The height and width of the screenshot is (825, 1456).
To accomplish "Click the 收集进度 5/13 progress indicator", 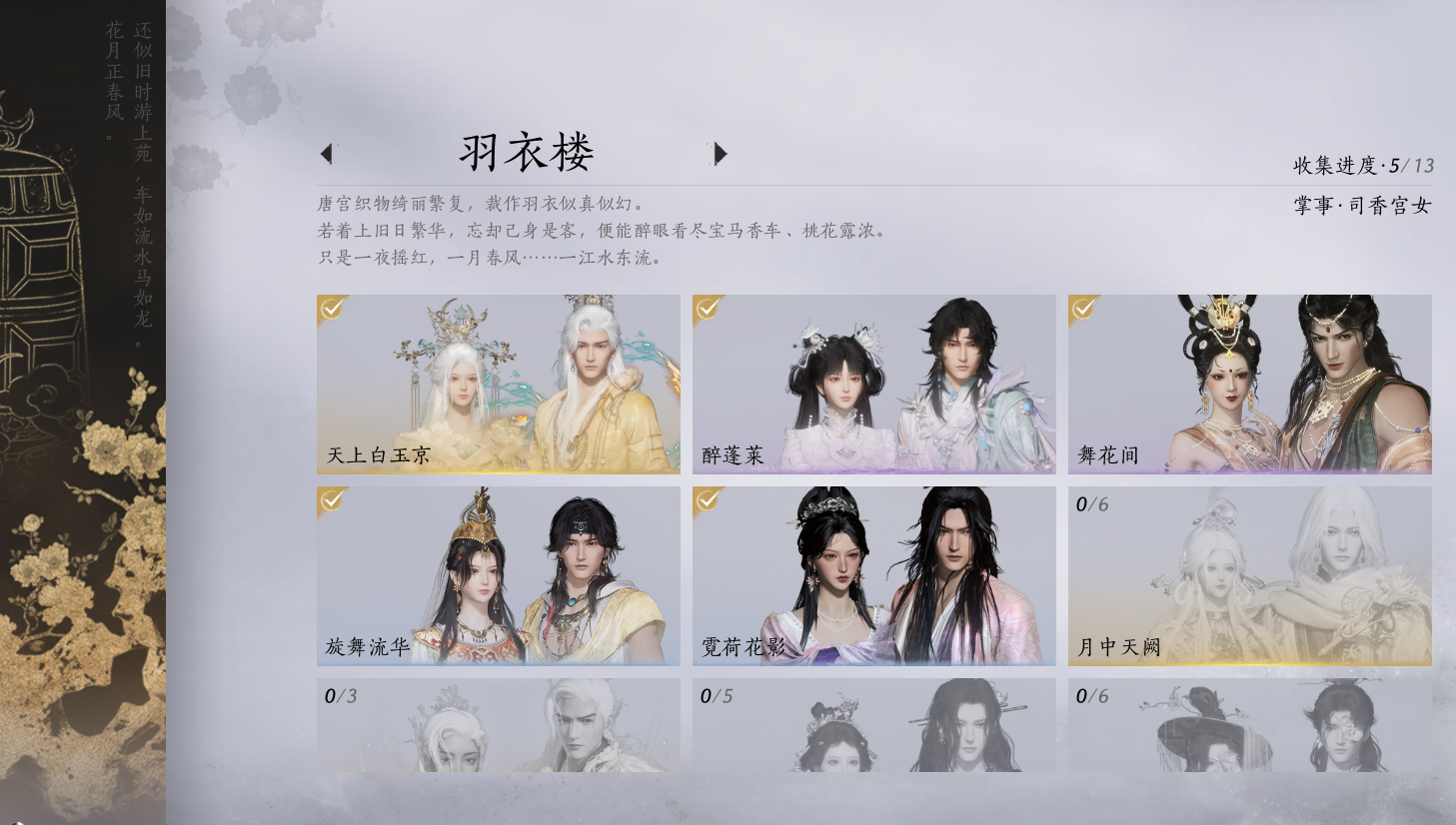I will tap(1363, 166).
